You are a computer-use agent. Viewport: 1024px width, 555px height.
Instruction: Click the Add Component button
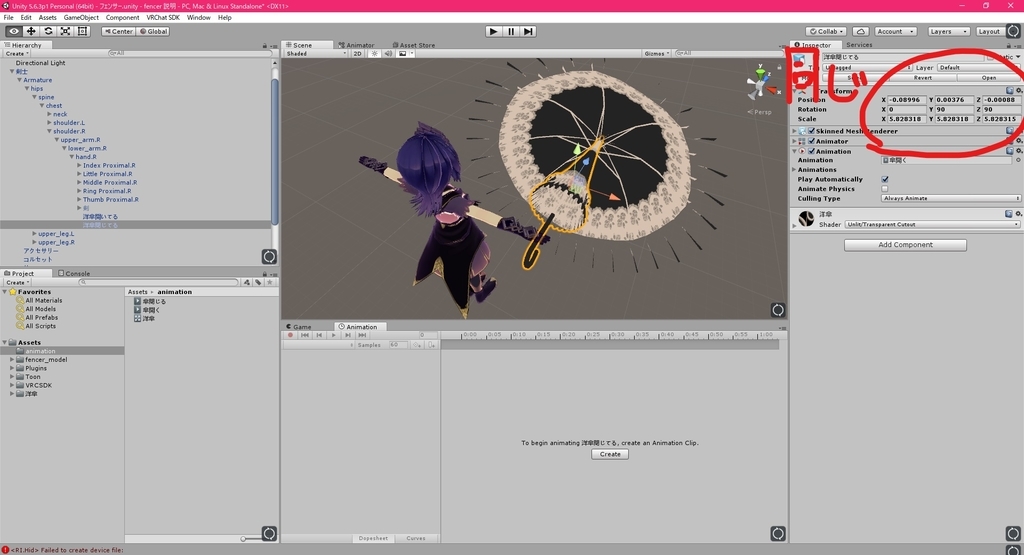pyautogui.click(x=905, y=245)
